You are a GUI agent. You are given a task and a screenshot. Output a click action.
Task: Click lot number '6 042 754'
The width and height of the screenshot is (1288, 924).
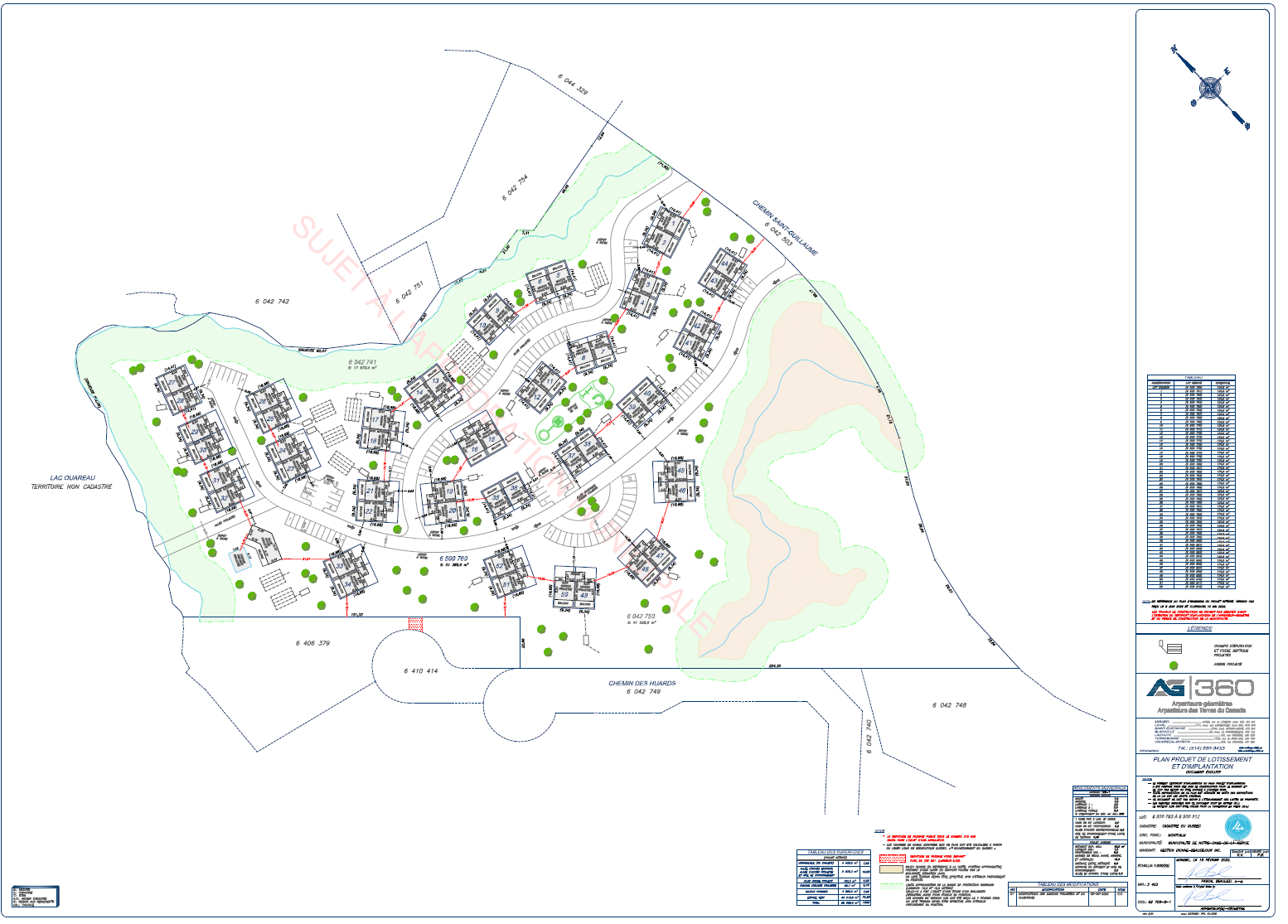click(515, 188)
